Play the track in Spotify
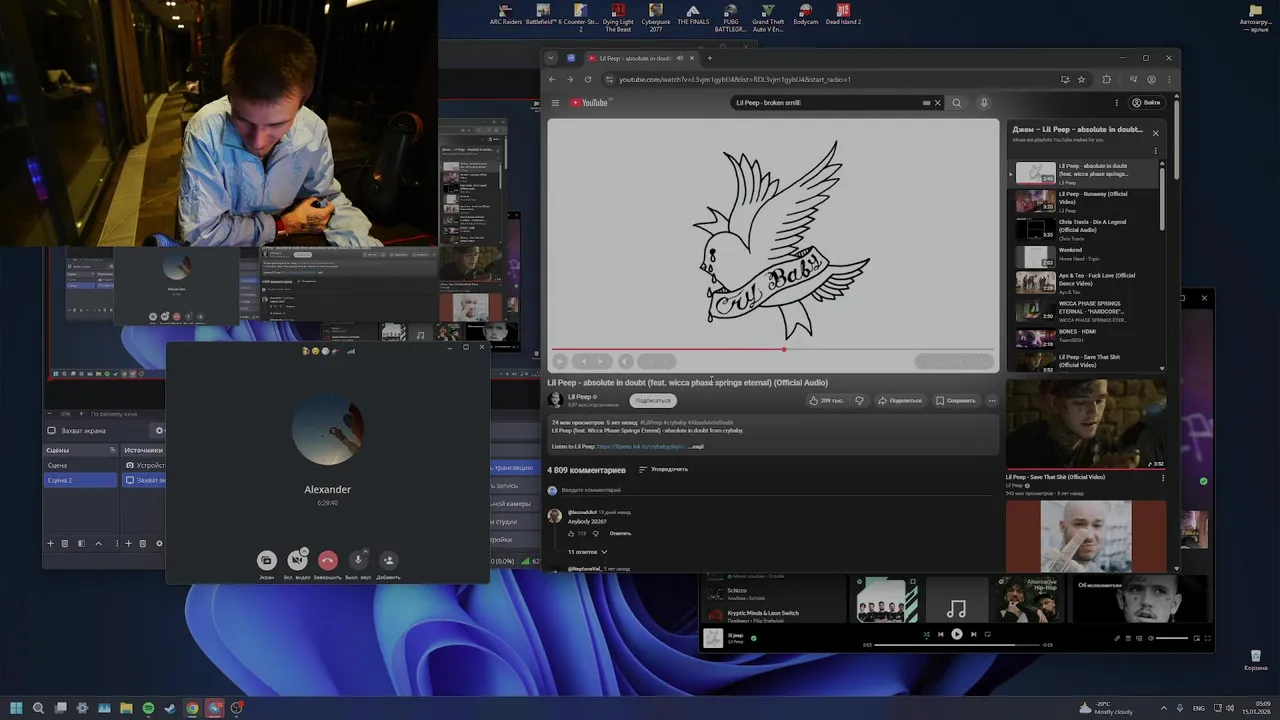Image resolution: width=1280 pixels, height=720 pixels. 957,634
